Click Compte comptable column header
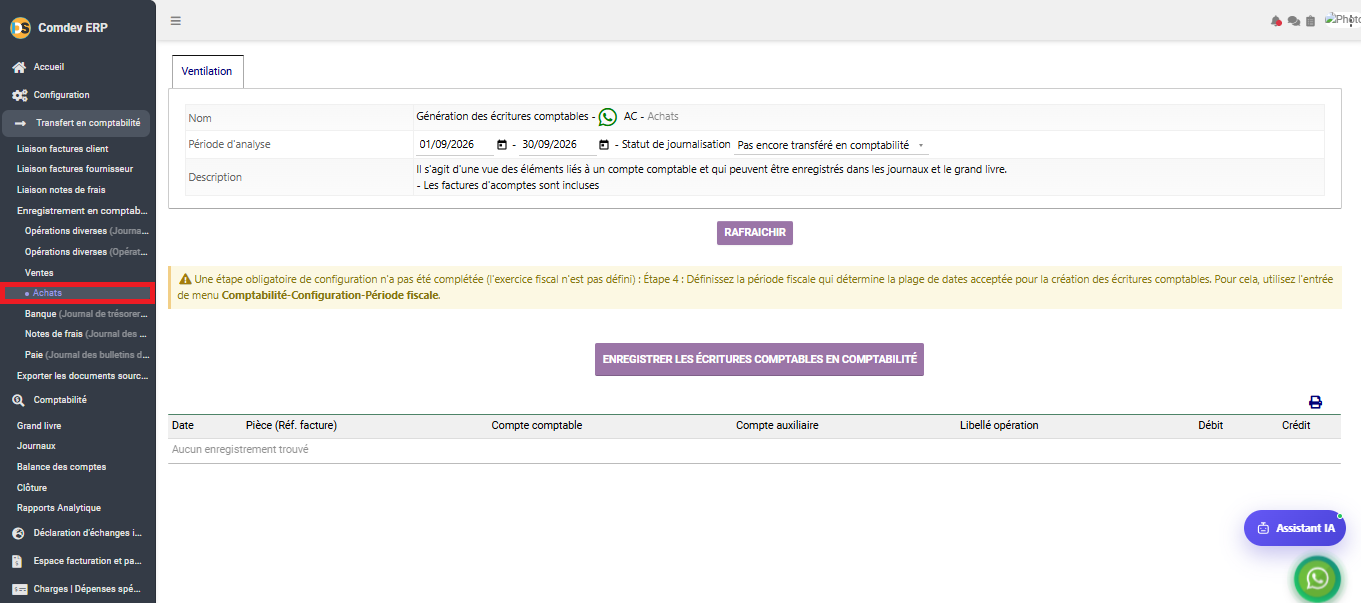The width and height of the screenshot is (1361, 603). 537,425
